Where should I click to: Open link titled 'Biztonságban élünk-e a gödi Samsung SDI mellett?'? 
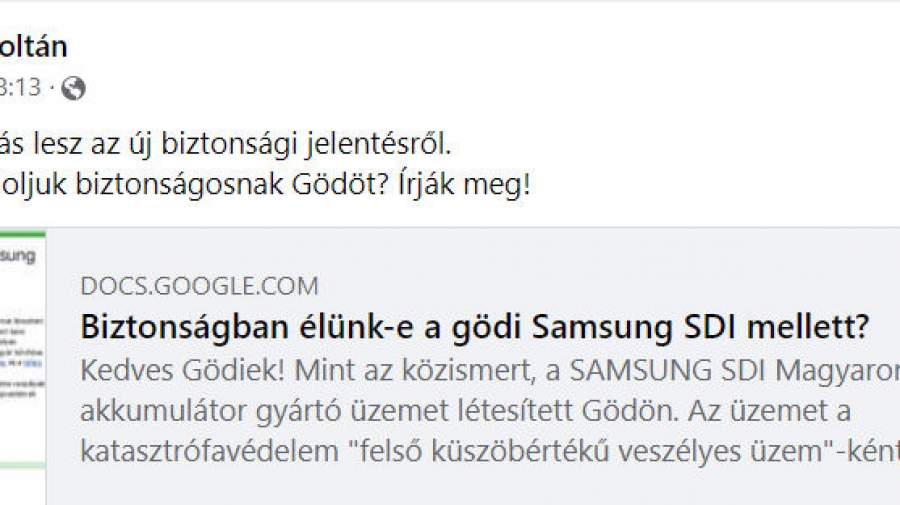pyautogui.click(x=475, y=327)
